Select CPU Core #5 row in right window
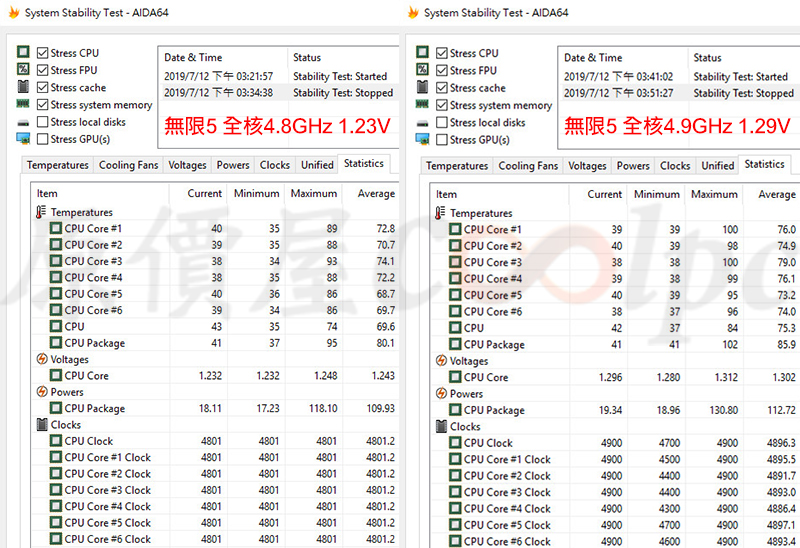This screenshot has width=800, height=548. pos(615,295)
